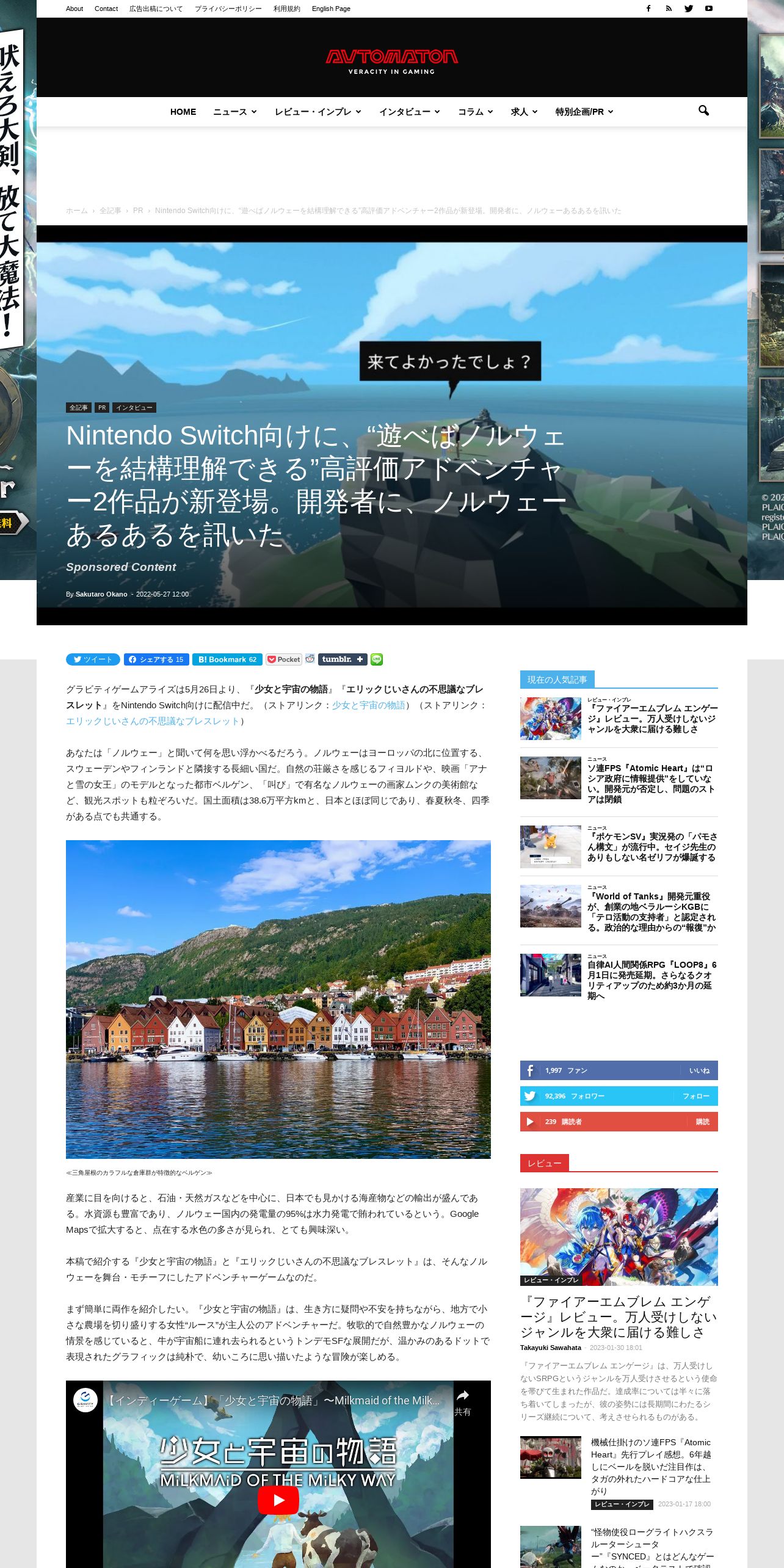Screen dimensions: 784x1568
Task: Open 少女と宇宙の物語 store link
Action: 368,705
